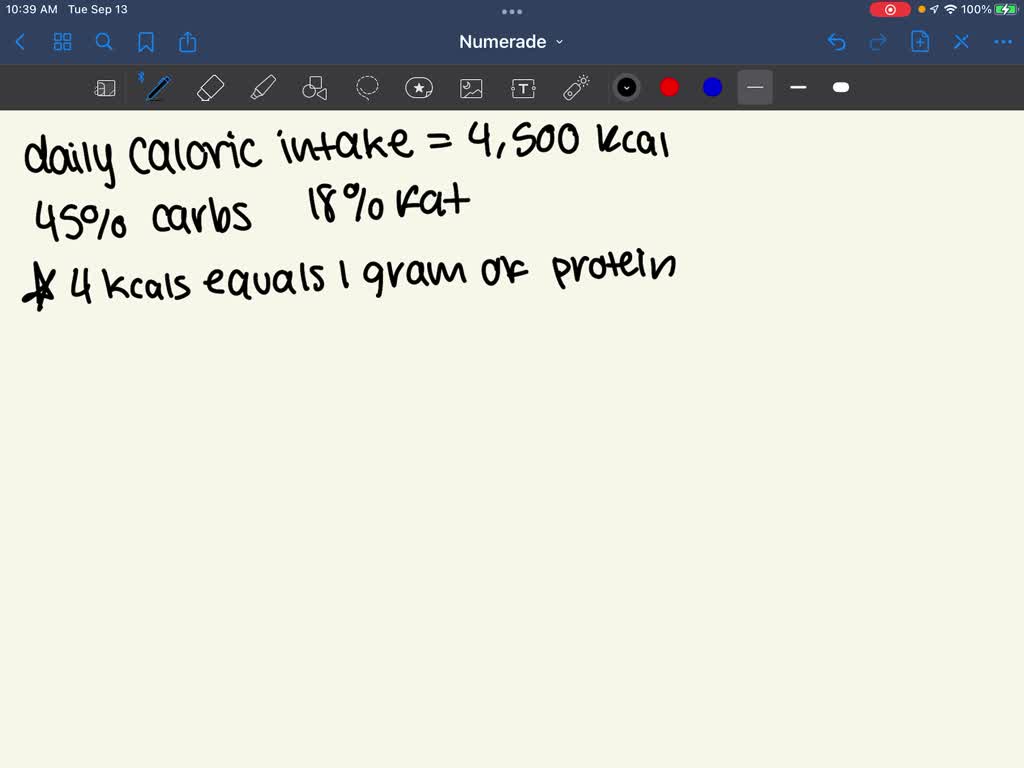
Task: Activate the highlighter tool
Action: [262, 88]
